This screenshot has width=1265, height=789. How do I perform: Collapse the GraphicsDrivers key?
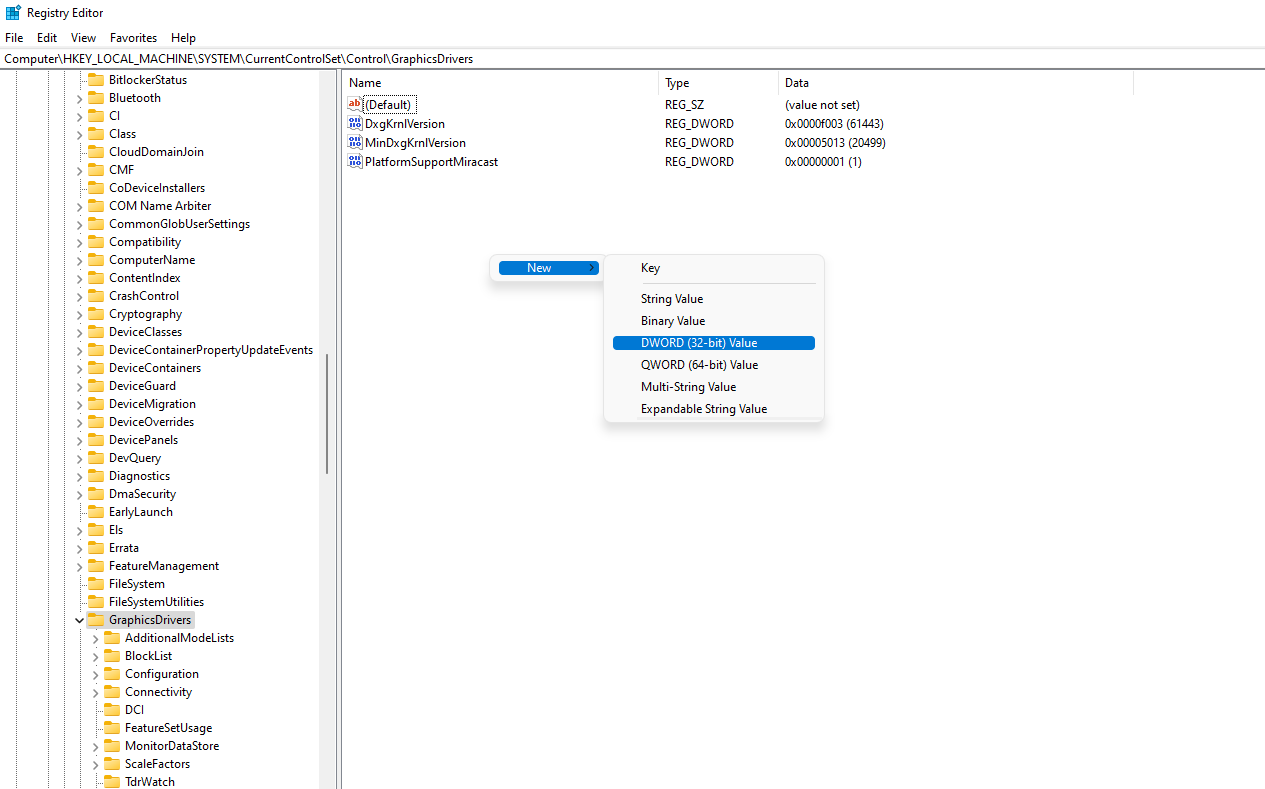[79, 620]
